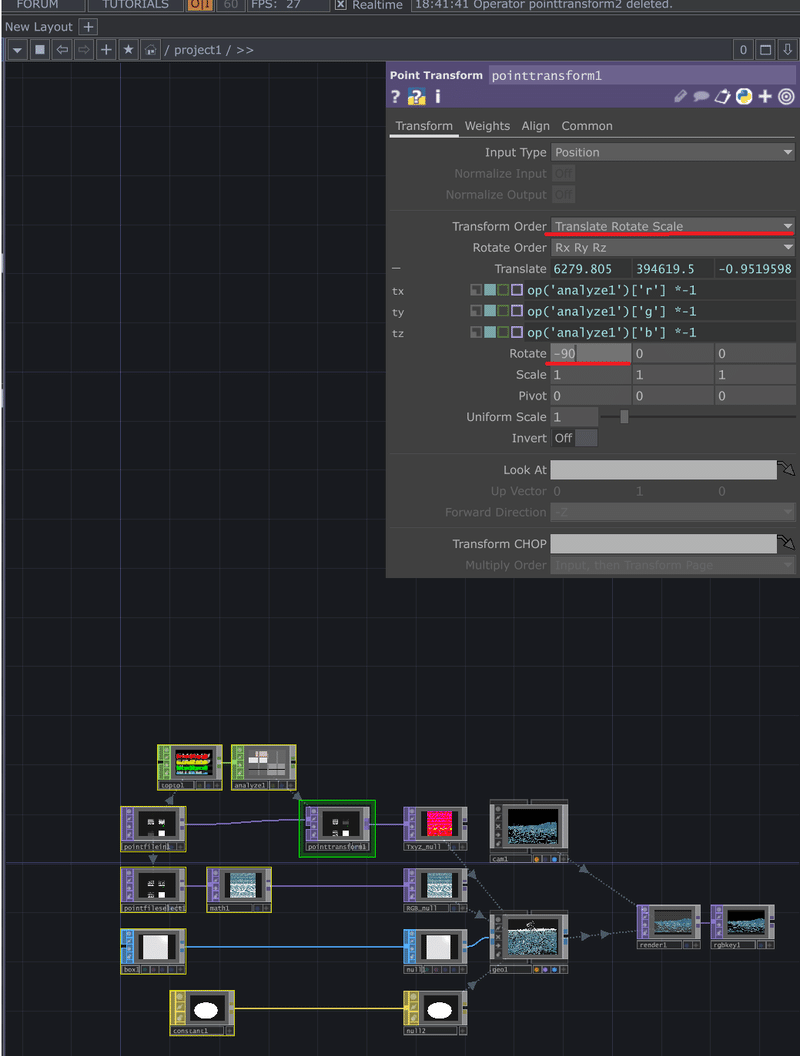Click the stop square icon in the pane bar
This screenshot has height=1056, width=800.
point(40,50)
